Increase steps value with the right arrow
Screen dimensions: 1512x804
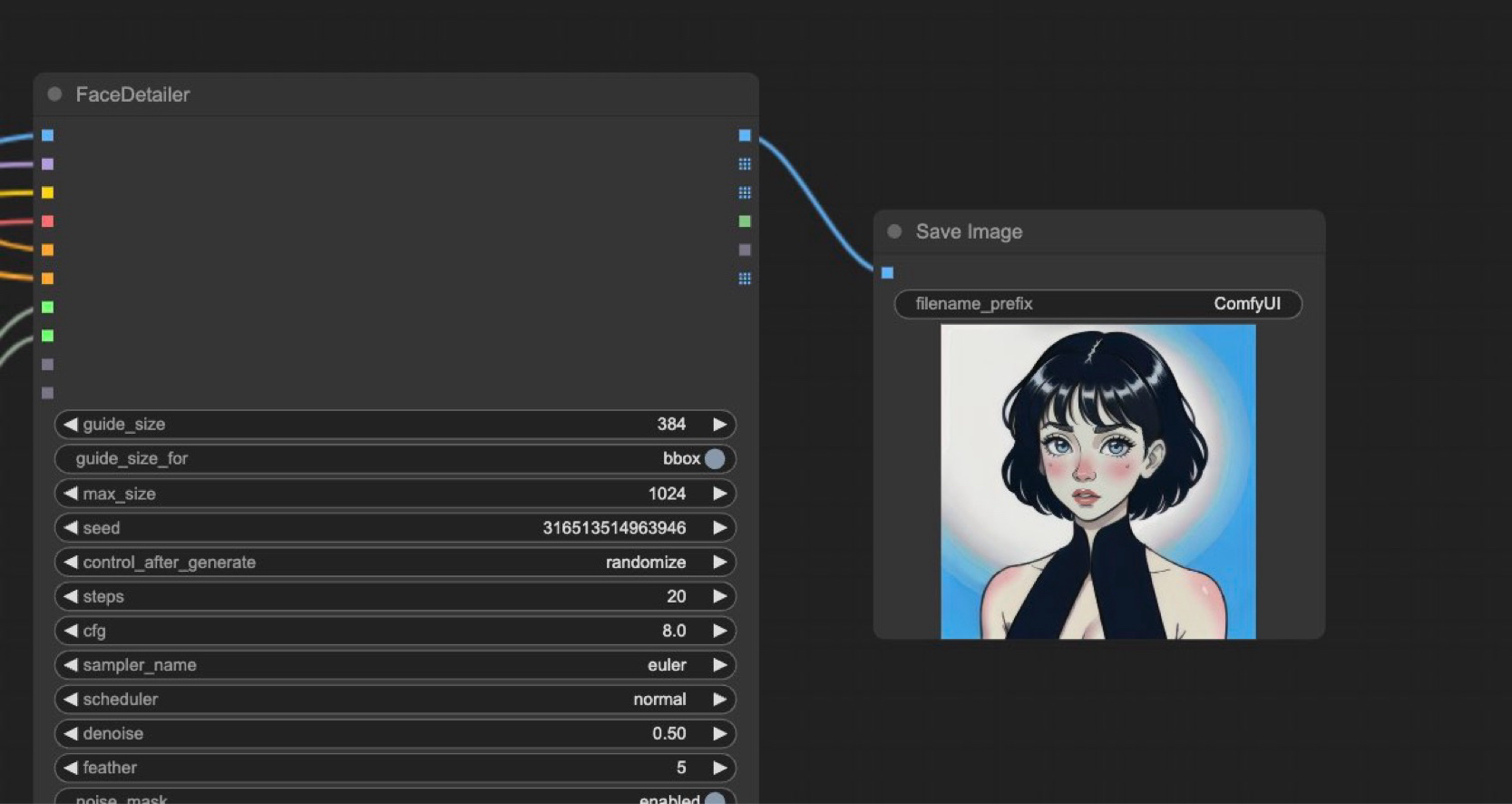pos(719,597)
